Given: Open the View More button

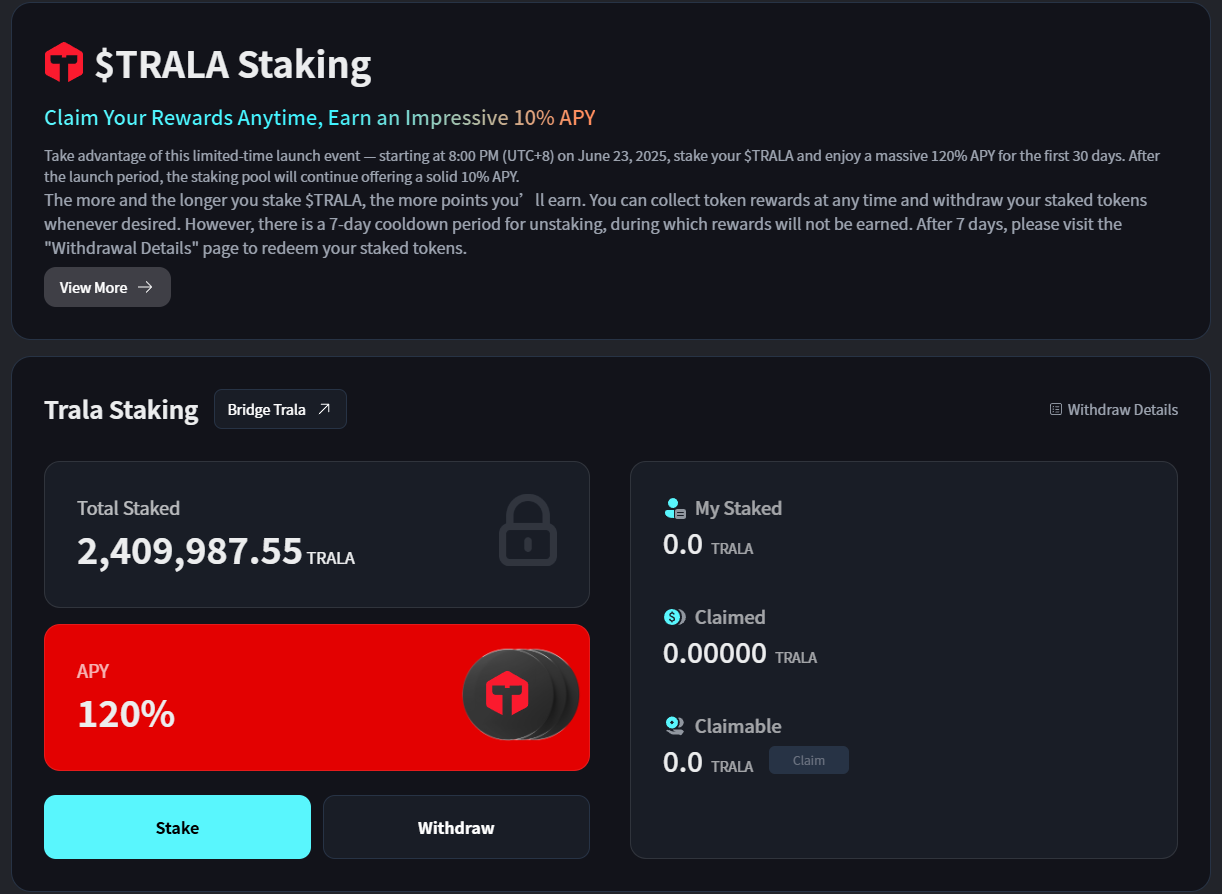Looking at the screenshot, I should tap(107, 287).
